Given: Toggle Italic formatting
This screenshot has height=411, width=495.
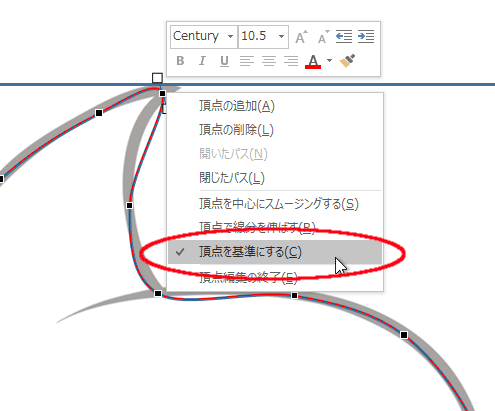Looking at the screenshot, I should coord(202,61).
